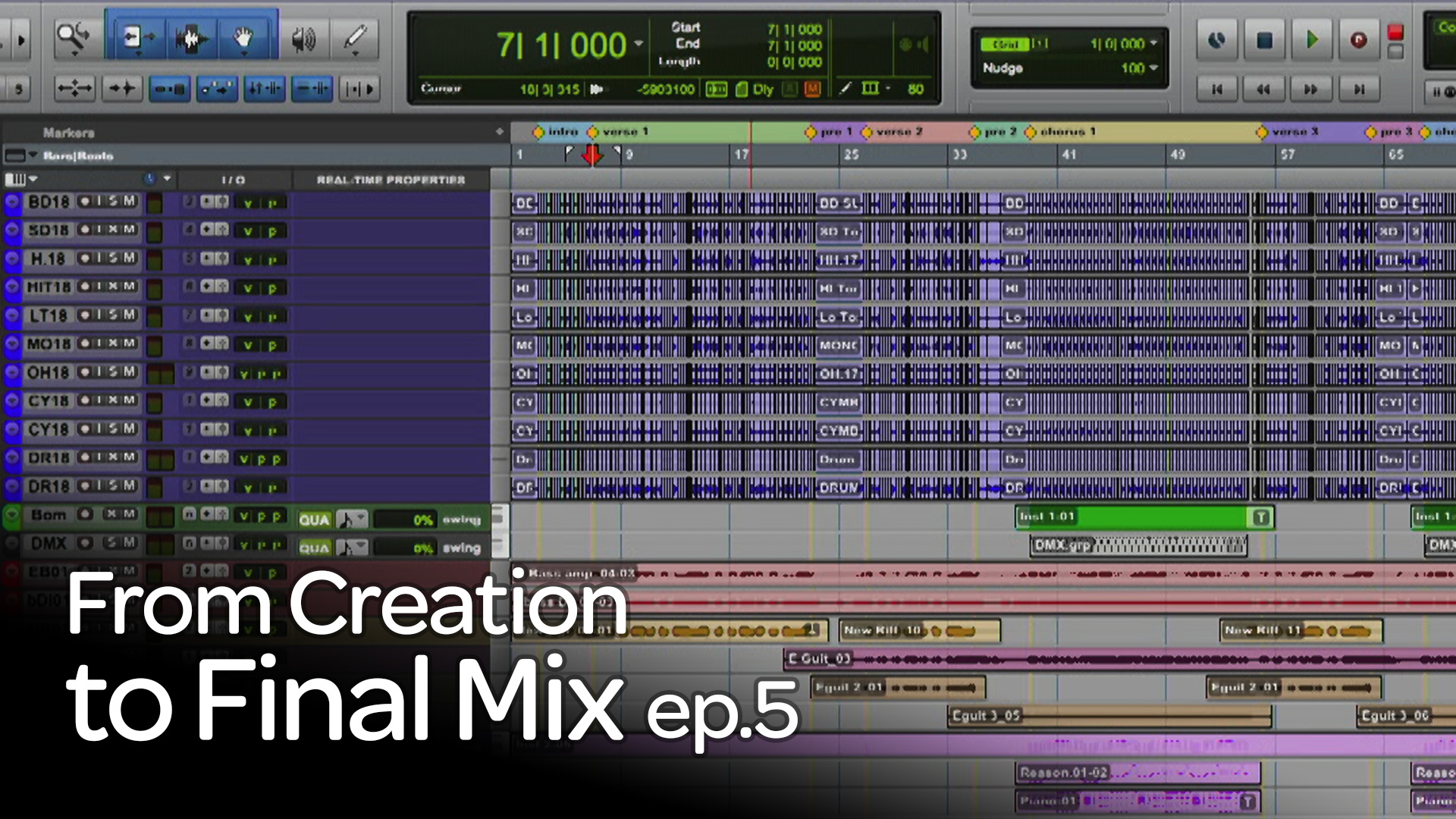Click the QUA quantize button on Bom track
This screenshot has height=819, width=1456.
[x=314, y=519]
